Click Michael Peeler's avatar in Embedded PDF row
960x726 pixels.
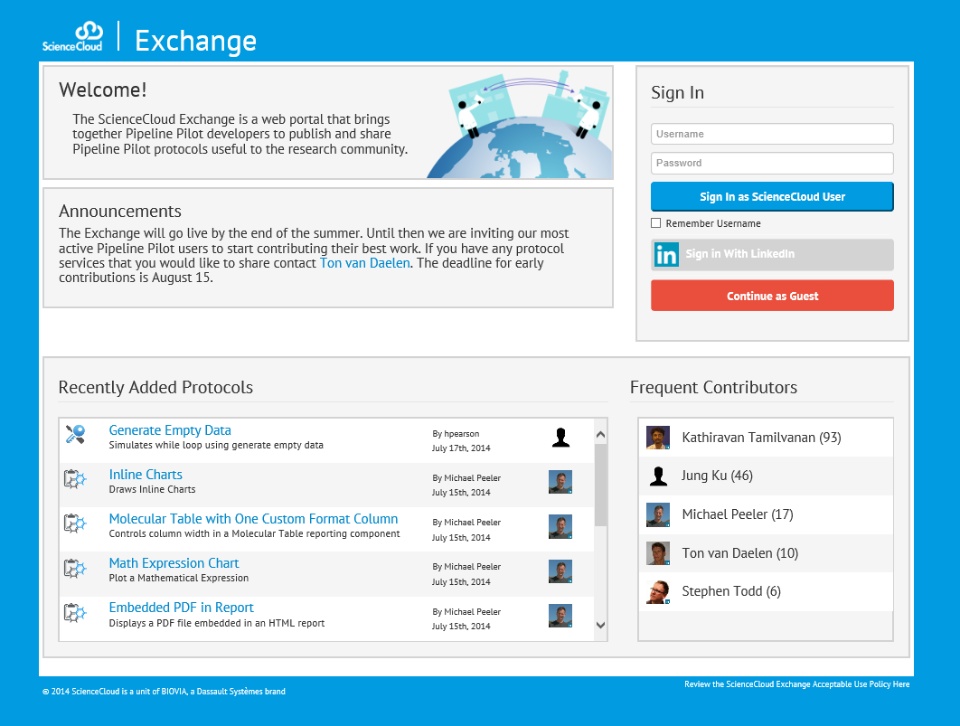(560, 616)
